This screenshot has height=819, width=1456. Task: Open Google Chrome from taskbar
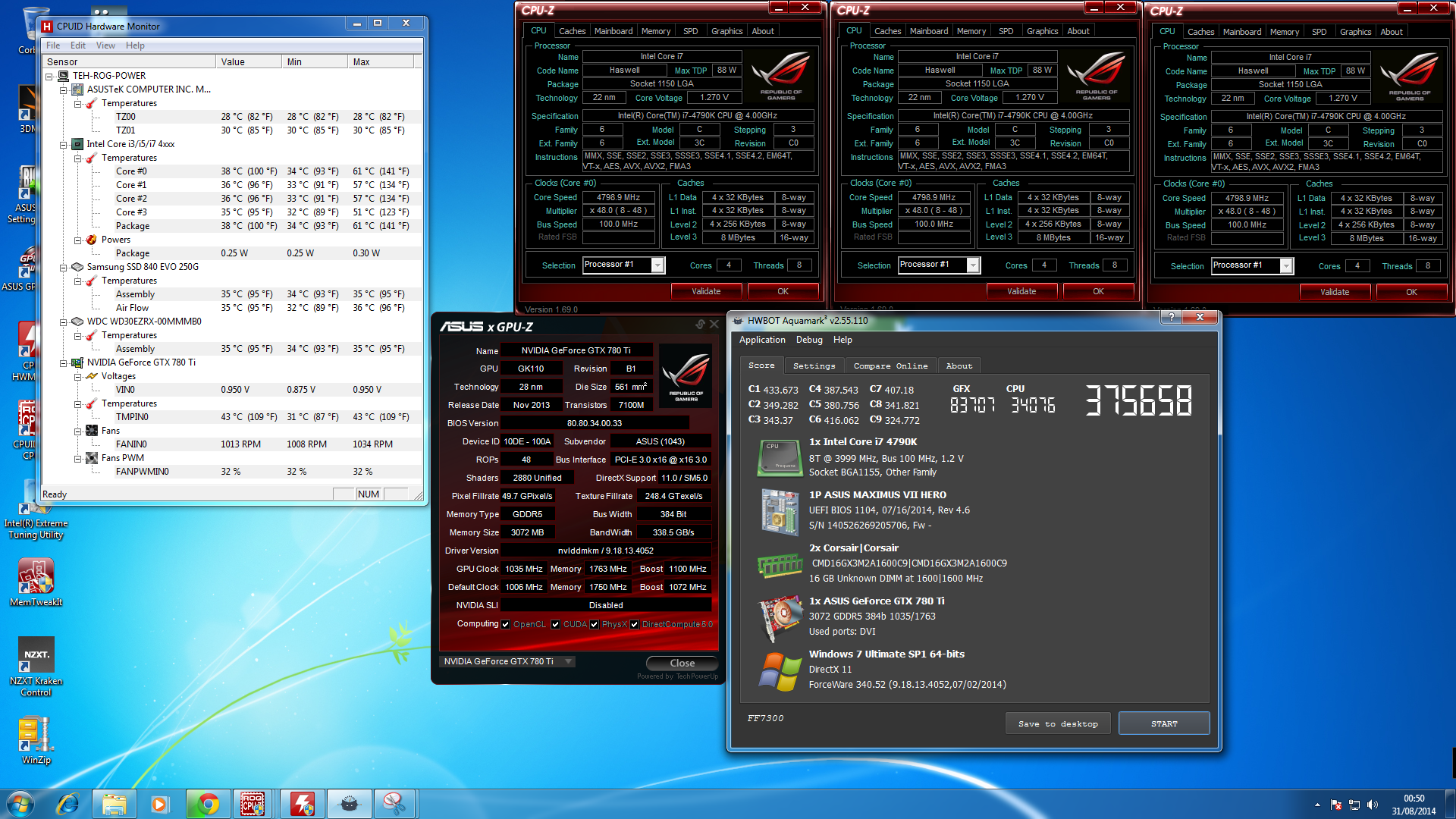tap(208, 804)
